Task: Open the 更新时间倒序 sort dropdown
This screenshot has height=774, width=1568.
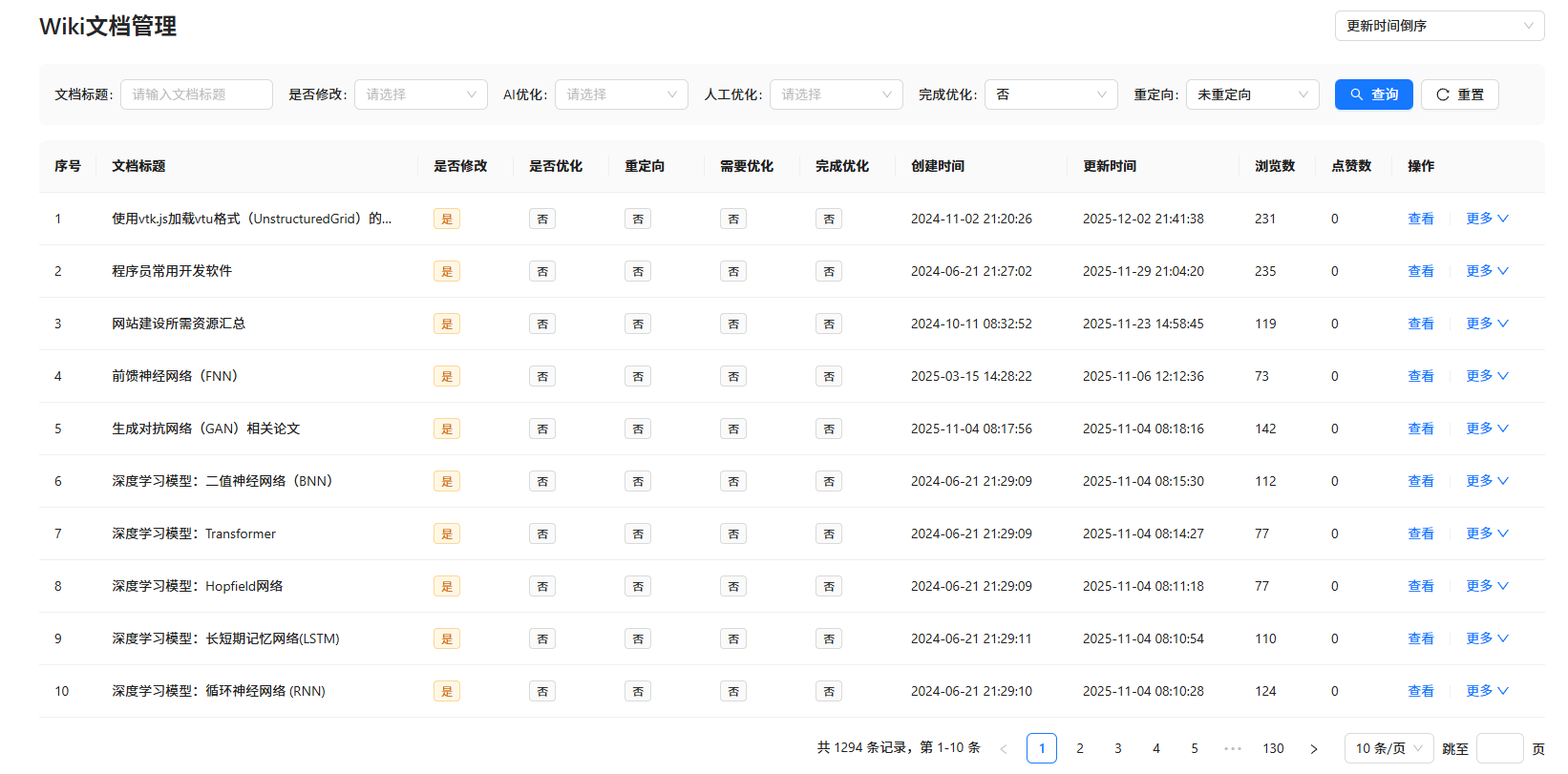Action: click(1438, 26)
